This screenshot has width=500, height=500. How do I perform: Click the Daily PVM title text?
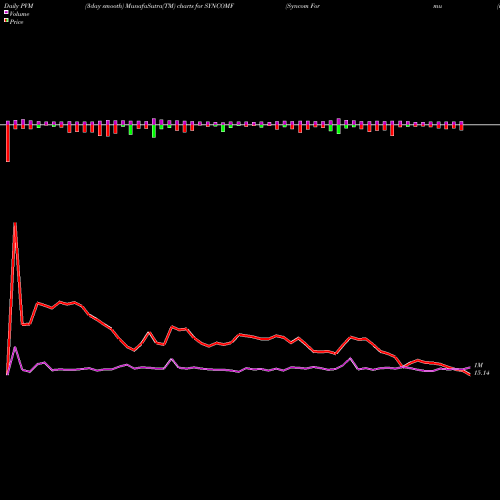pyautogui.click(x=19, y=6)
